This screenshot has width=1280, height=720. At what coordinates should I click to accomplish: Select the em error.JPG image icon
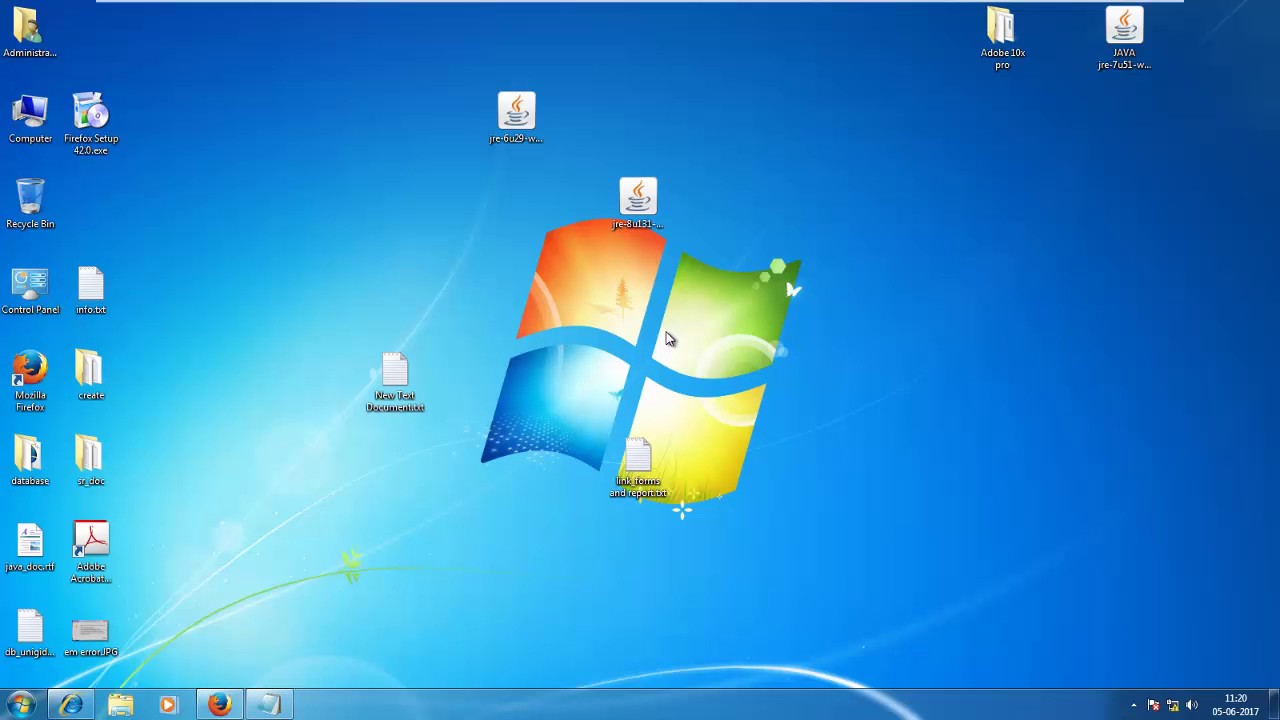[91, 637]
